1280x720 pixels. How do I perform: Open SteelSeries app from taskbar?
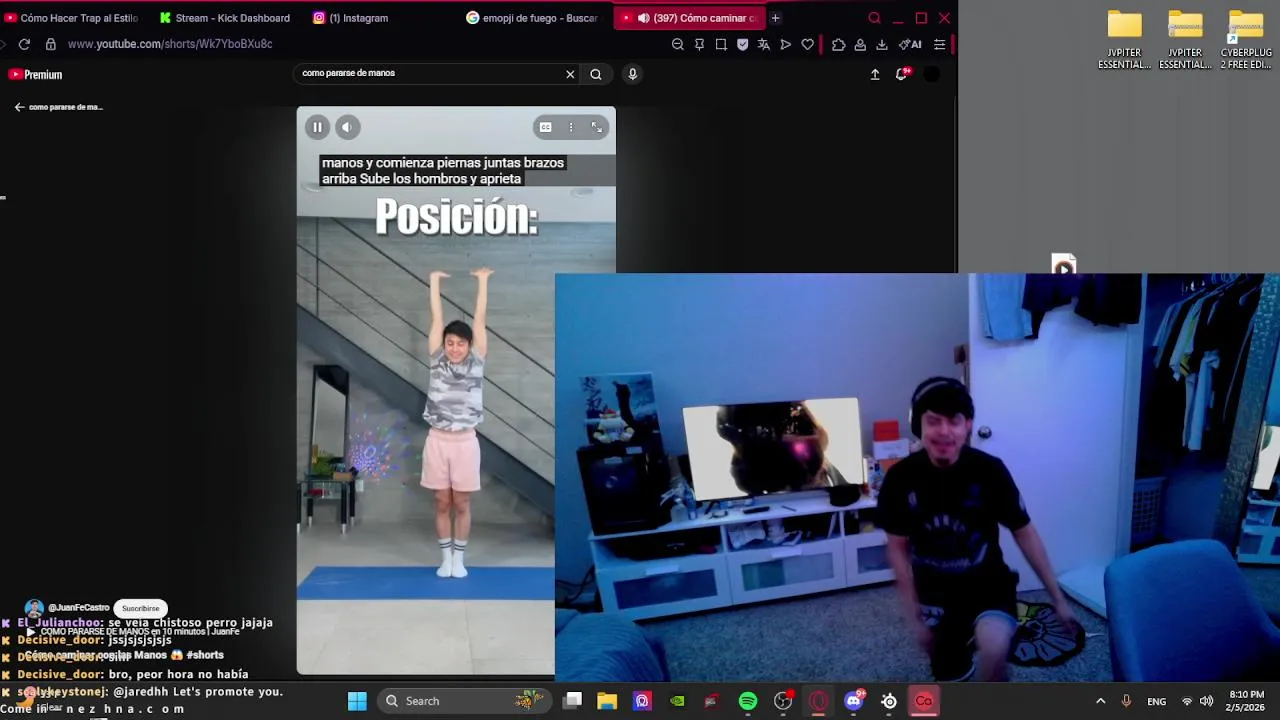(888, 701)
